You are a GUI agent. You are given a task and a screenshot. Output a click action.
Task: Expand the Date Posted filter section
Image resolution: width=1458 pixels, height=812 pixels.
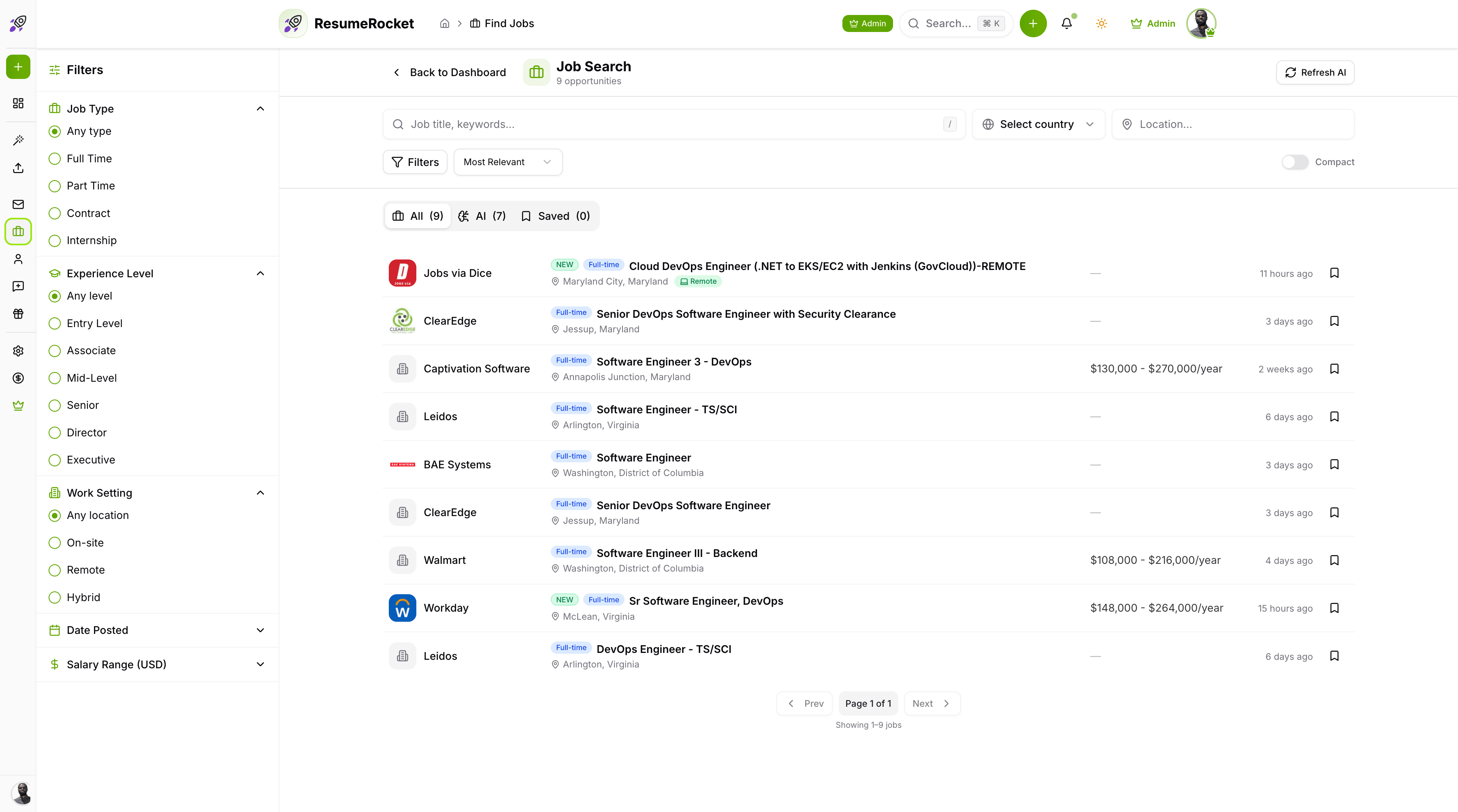tap(260, 630)
